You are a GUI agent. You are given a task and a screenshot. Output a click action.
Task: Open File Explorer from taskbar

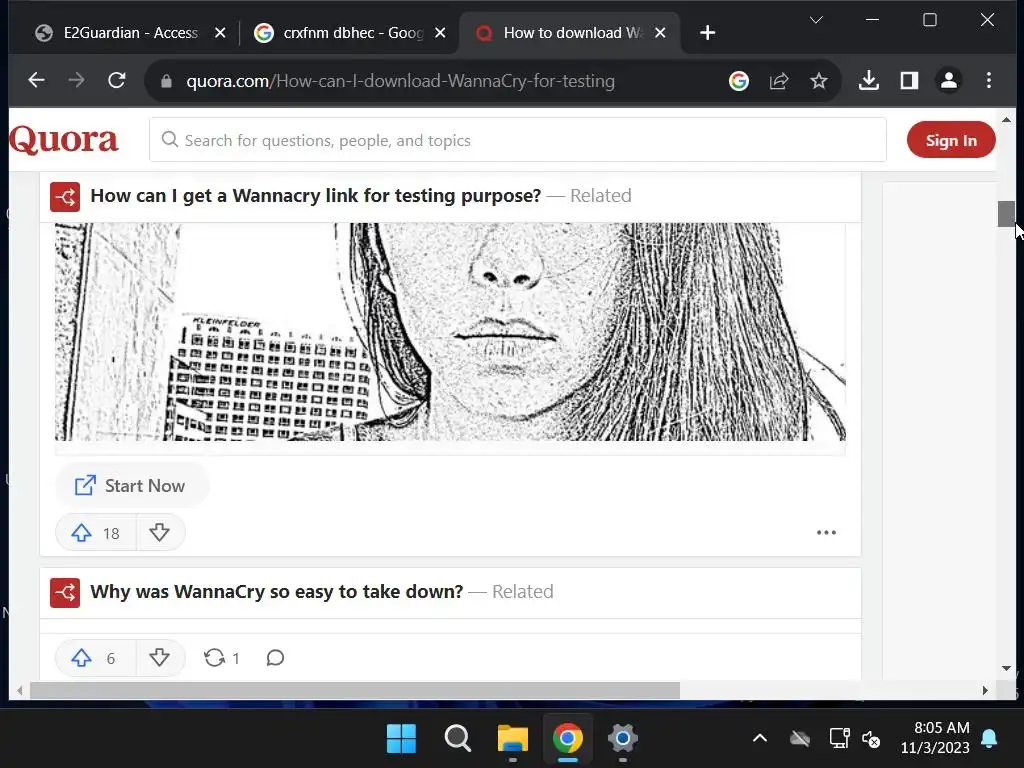[513, 739]
